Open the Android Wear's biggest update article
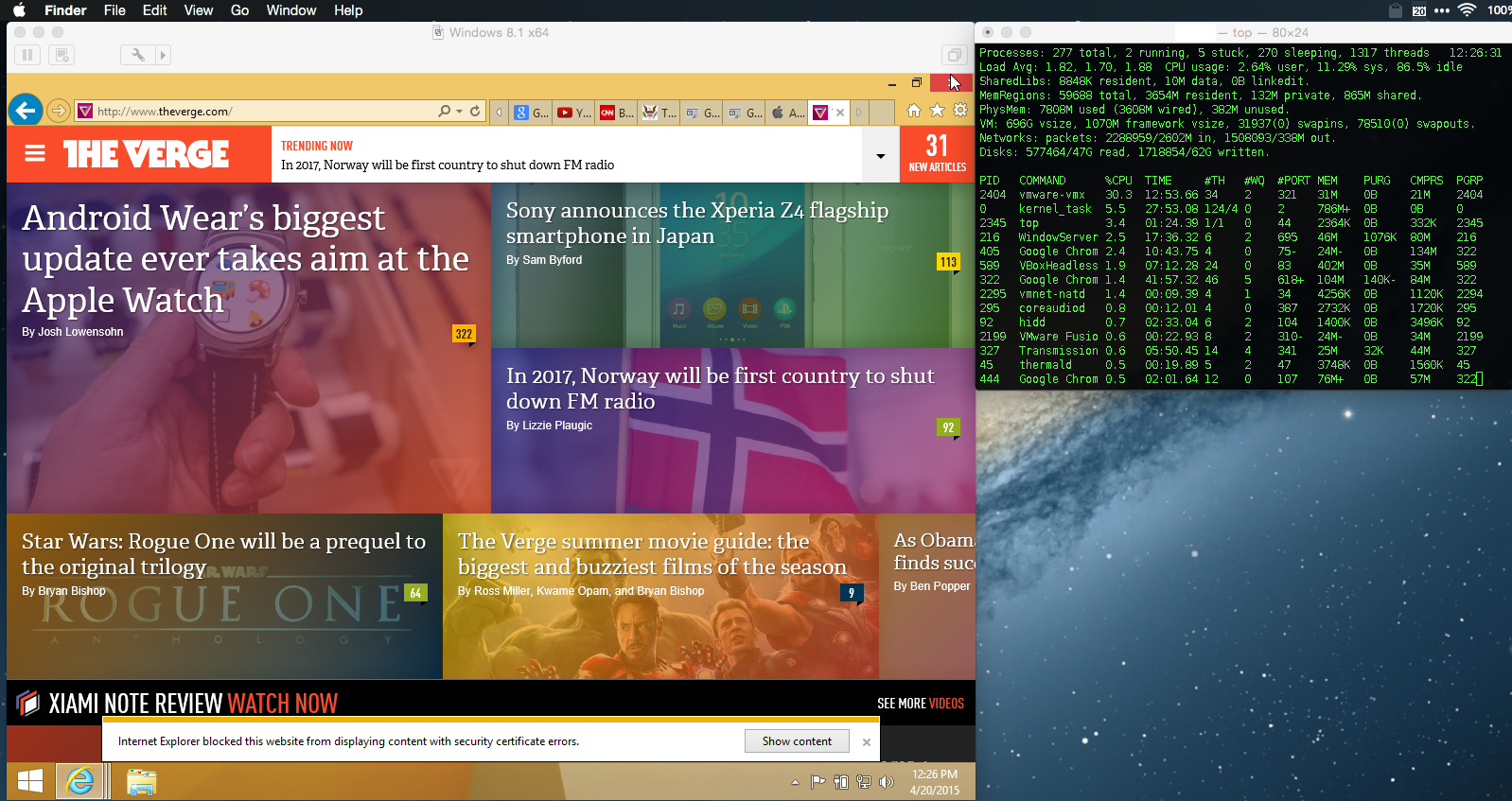Image resolution: width=1512 pixels, height=801 pixels. [246, 259]
